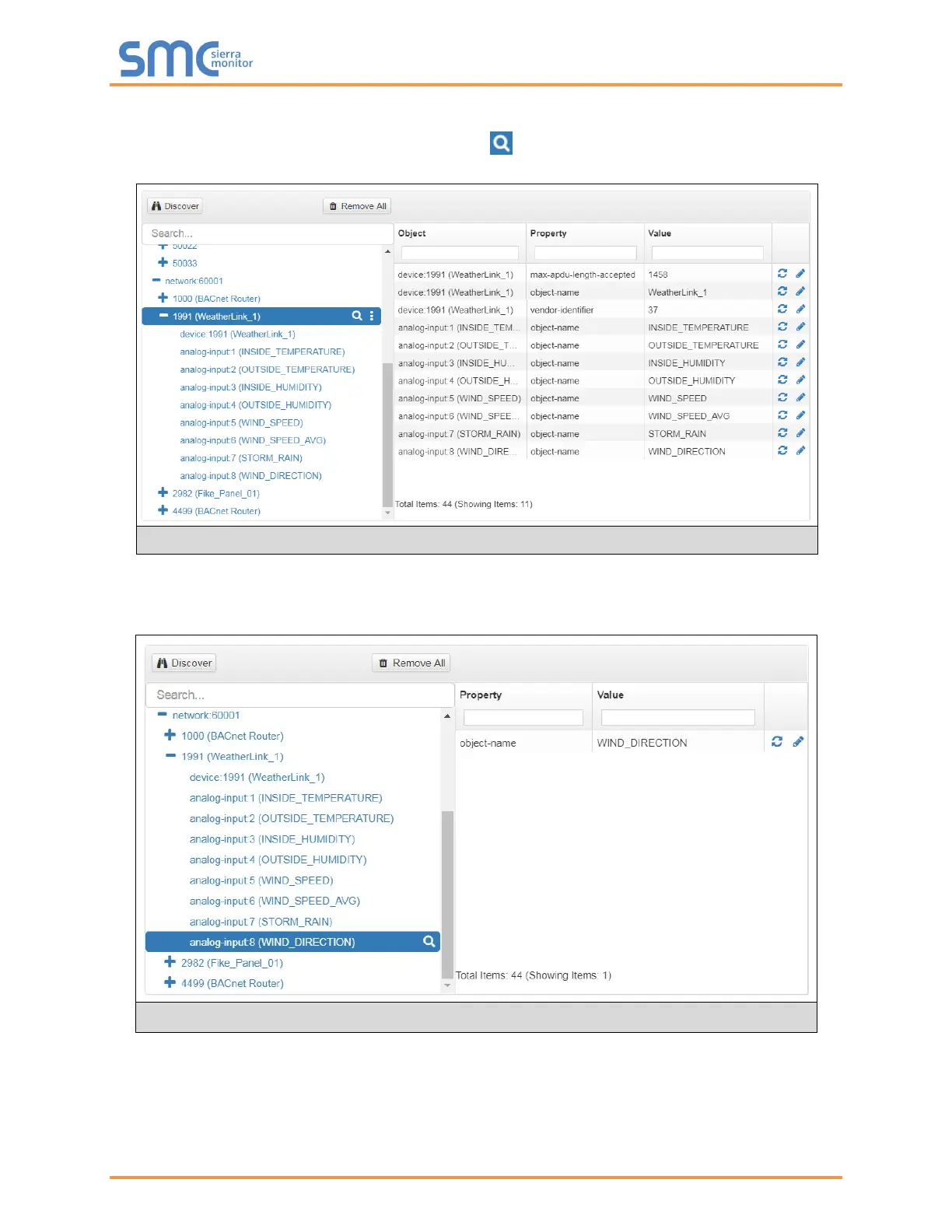Image resolution: width=952 pixels, height=1232 pixels.
Task: Refresh the WIND_SPEED_AVG table row
Action: (x=782, y=415)
